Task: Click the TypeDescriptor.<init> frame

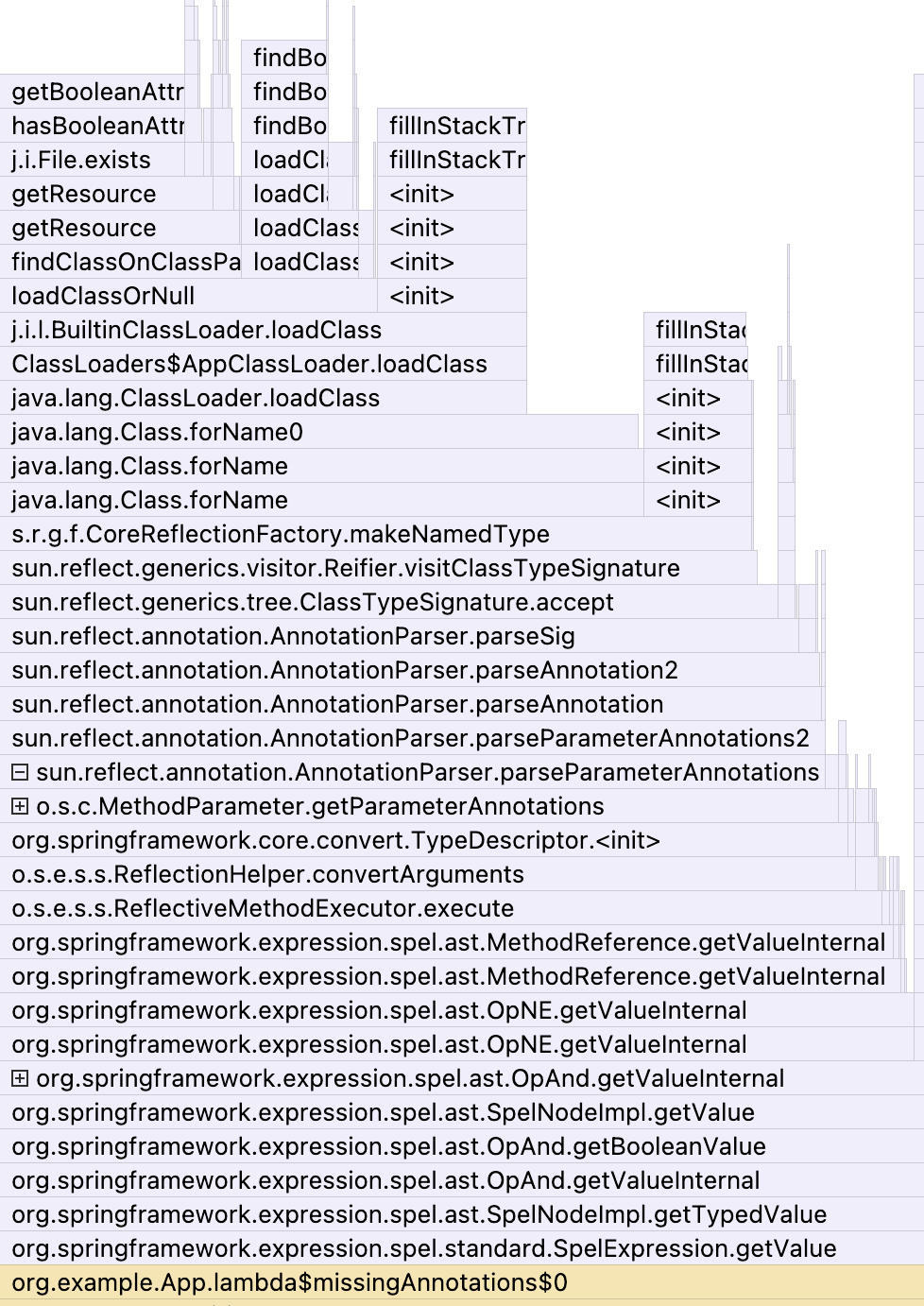Action: (x=423, y=840)
